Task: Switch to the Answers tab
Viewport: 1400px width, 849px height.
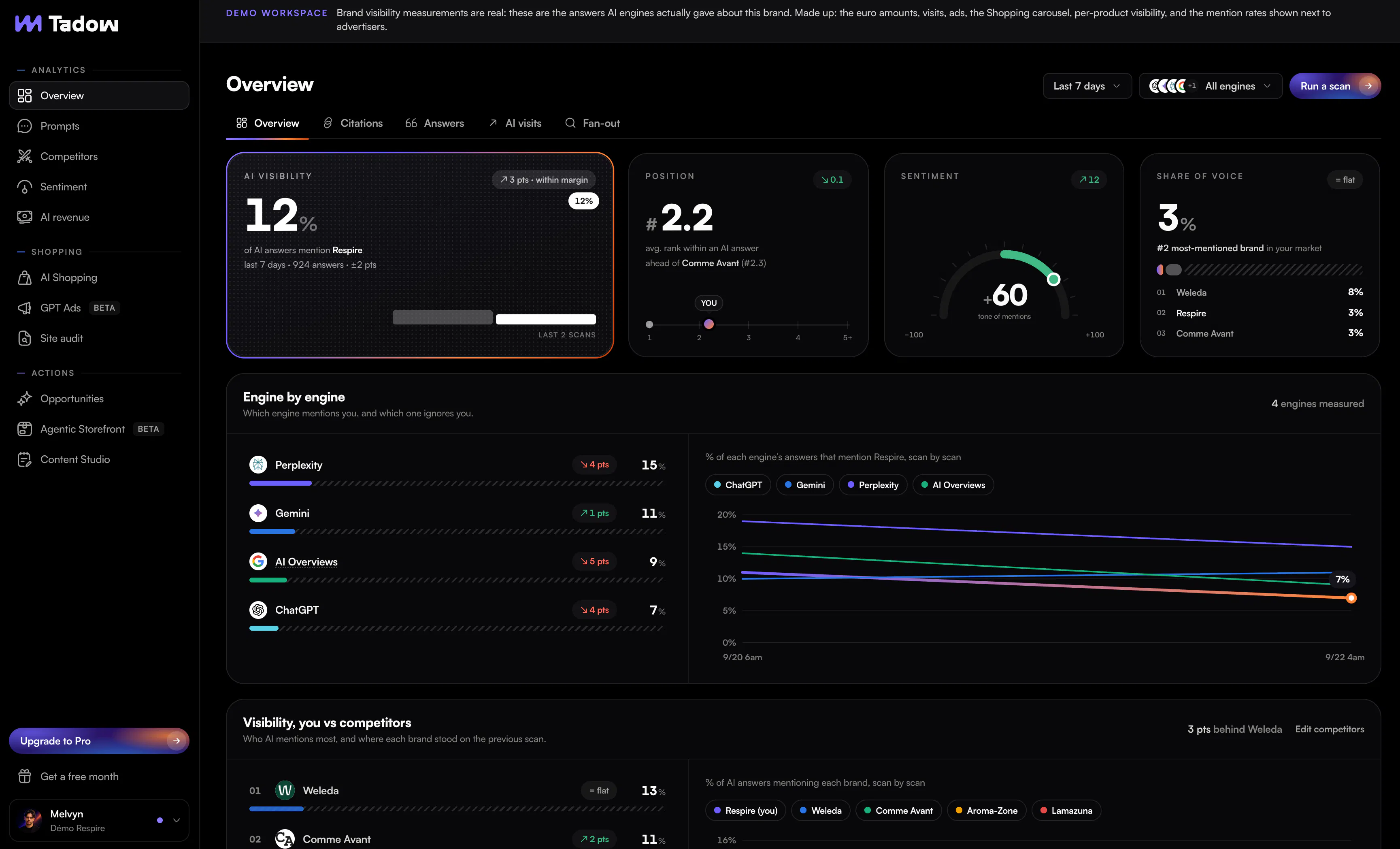Action: coord(435,123)
